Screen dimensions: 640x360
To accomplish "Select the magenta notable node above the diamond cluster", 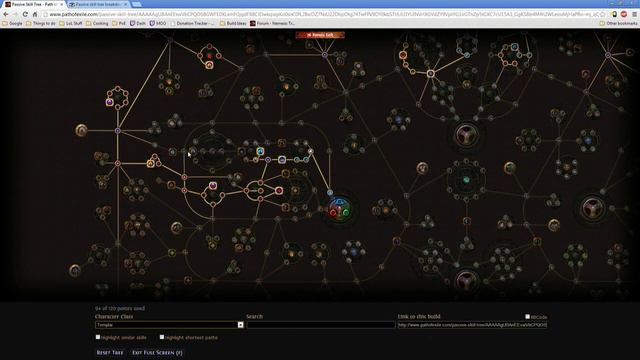I will coord(213,186).
